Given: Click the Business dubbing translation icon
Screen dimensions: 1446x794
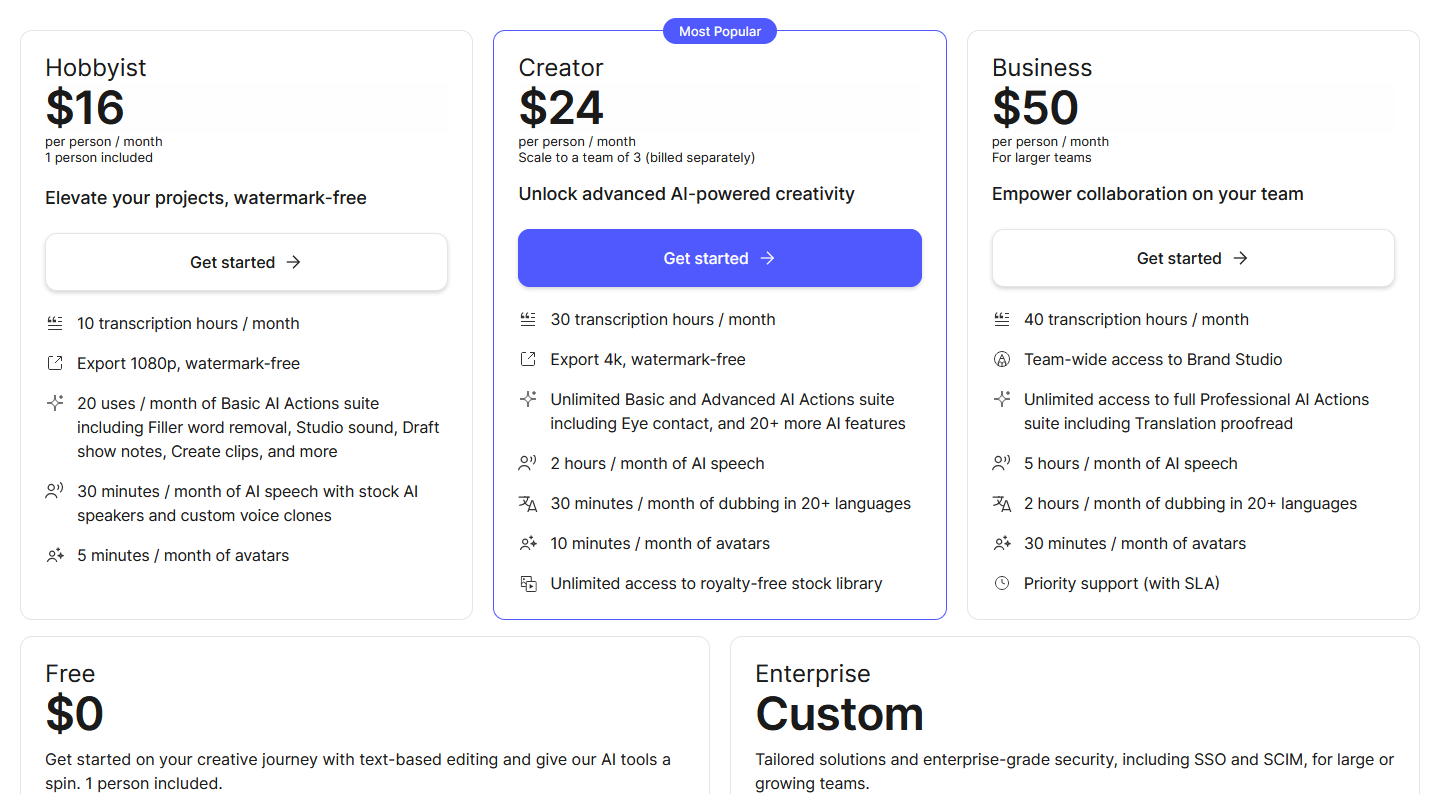Looking at the screenshot, I should point(1002,503).
